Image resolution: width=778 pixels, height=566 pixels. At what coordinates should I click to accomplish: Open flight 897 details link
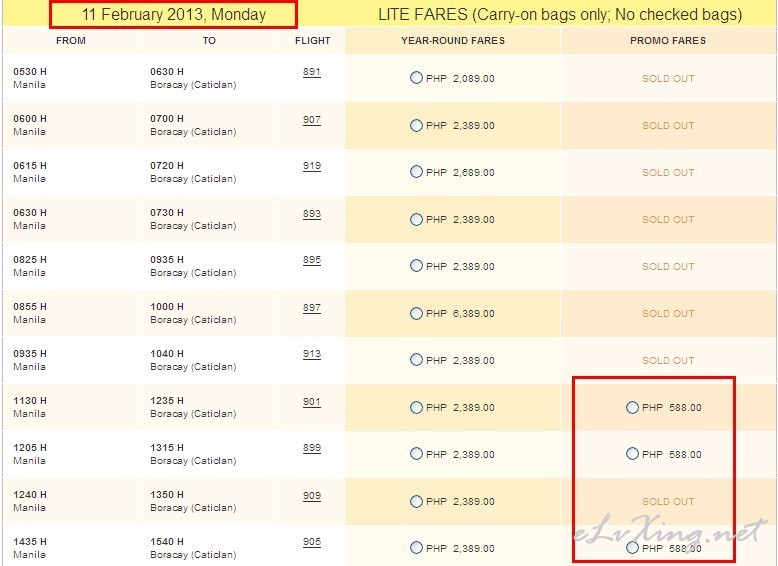(x=312, y=308)
